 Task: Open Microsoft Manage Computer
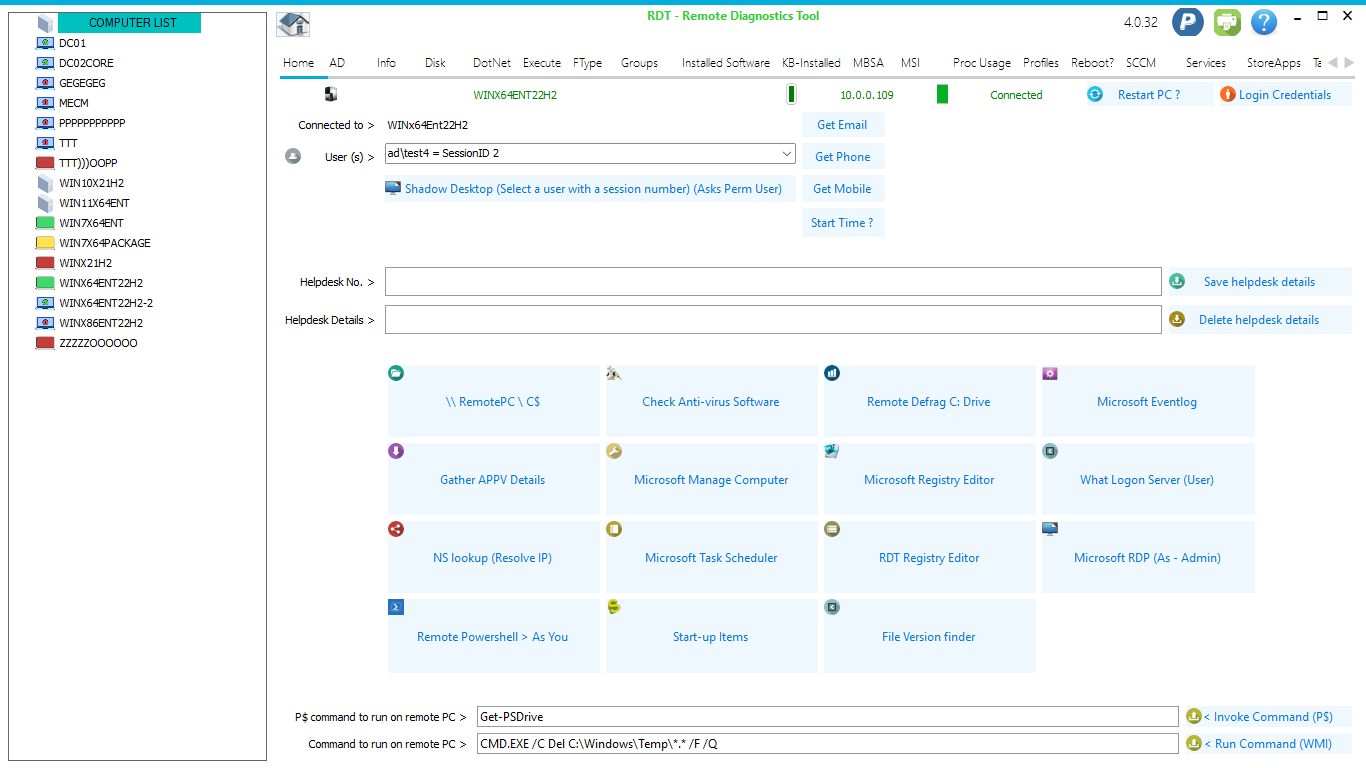coord(711,479)
